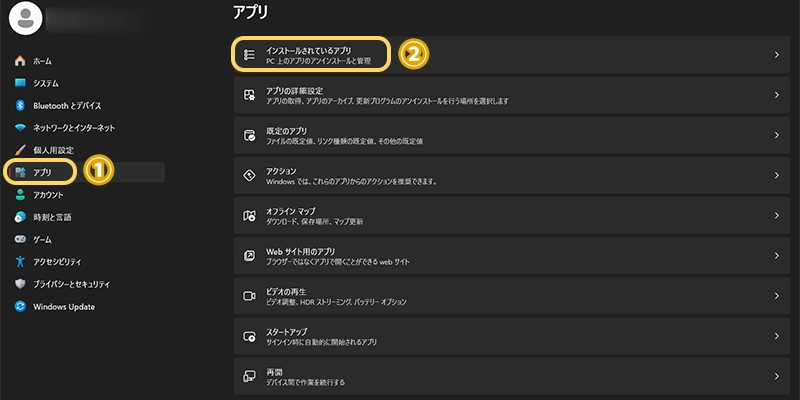The height and width of the screenshot is (400, 800).
Task: Select アカウント in the navigation sidebar
Action: pyautogui.click(x=48, y=195)
